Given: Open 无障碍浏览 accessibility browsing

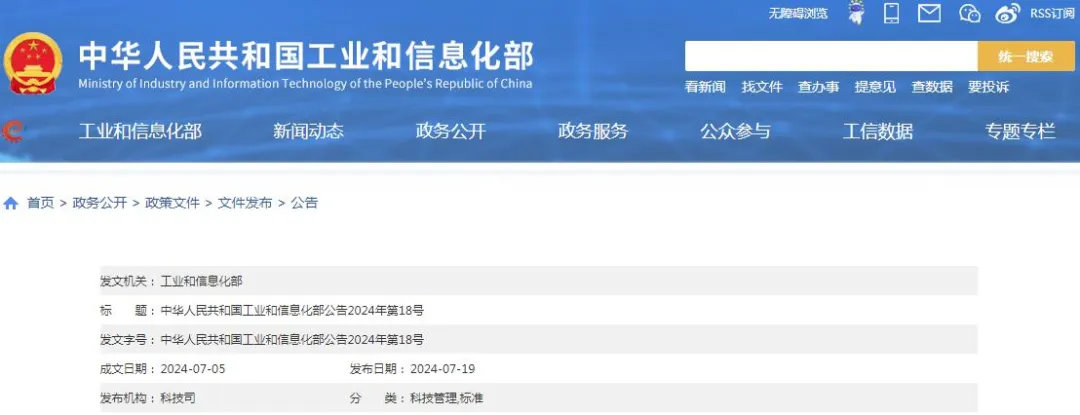Looking at the screenshot, I should click(x=798, y=13).
